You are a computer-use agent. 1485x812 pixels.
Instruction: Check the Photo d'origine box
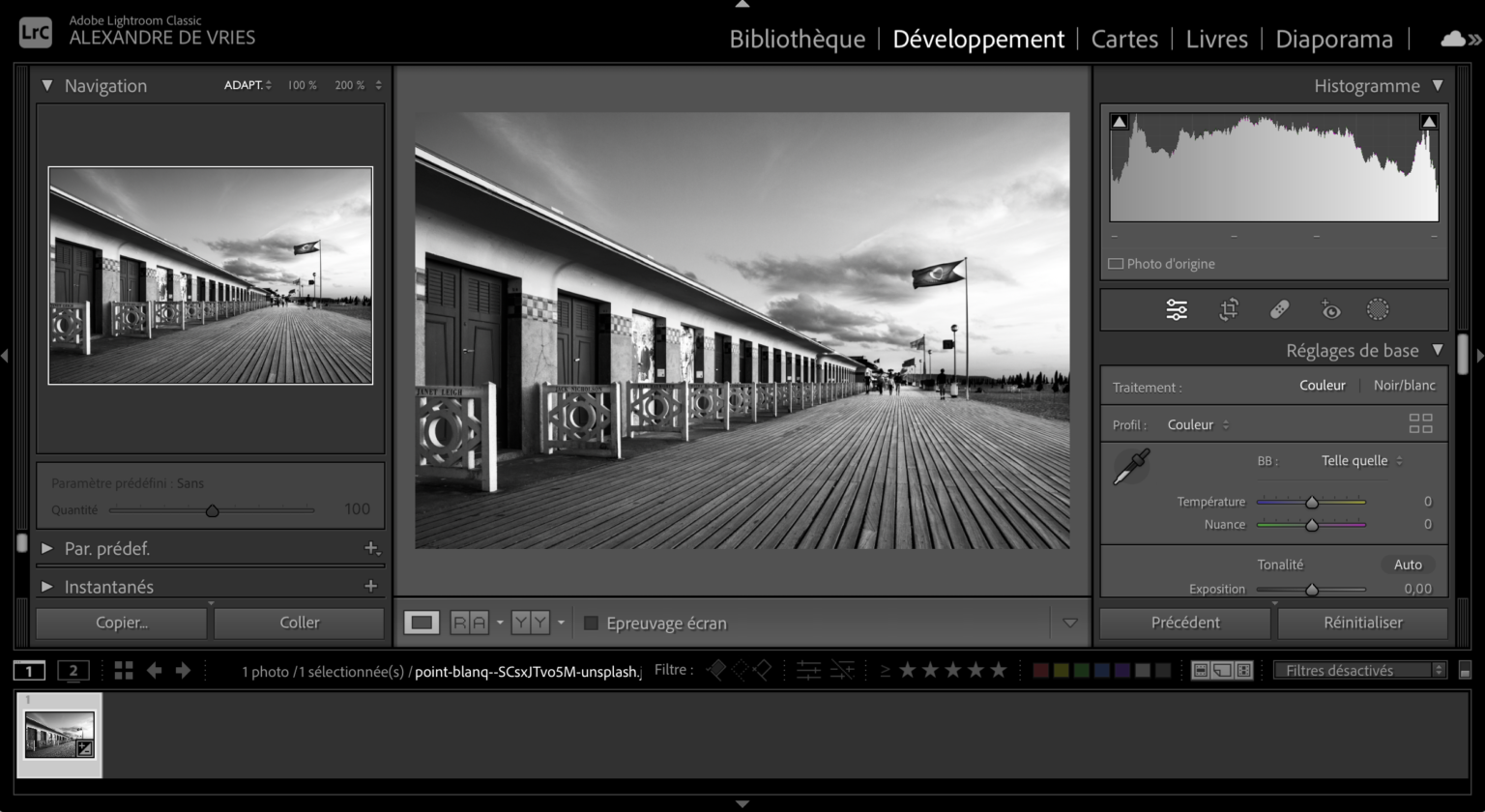click(1116, 263)
